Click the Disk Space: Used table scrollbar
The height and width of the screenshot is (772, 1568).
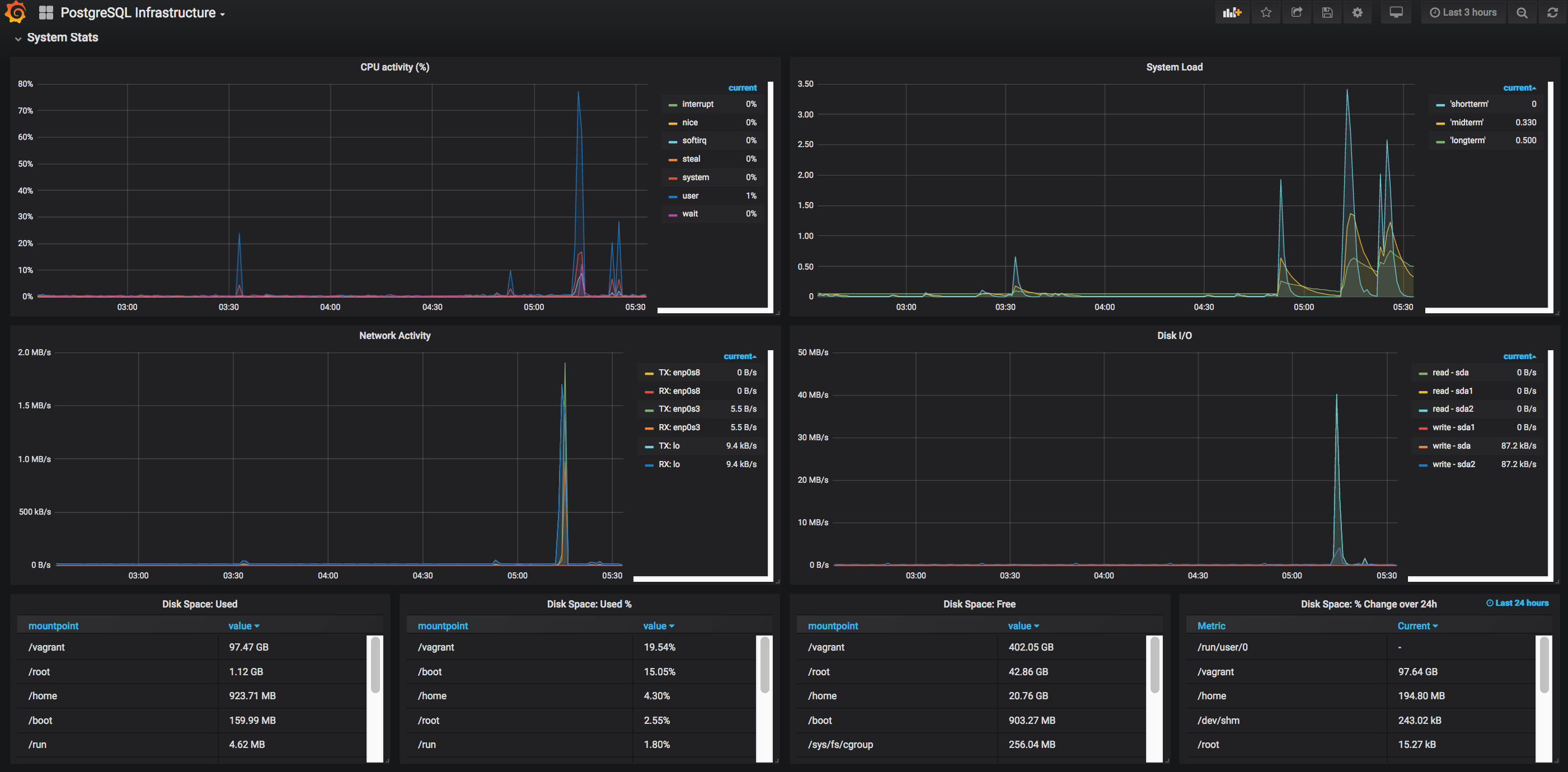(375, 665)
